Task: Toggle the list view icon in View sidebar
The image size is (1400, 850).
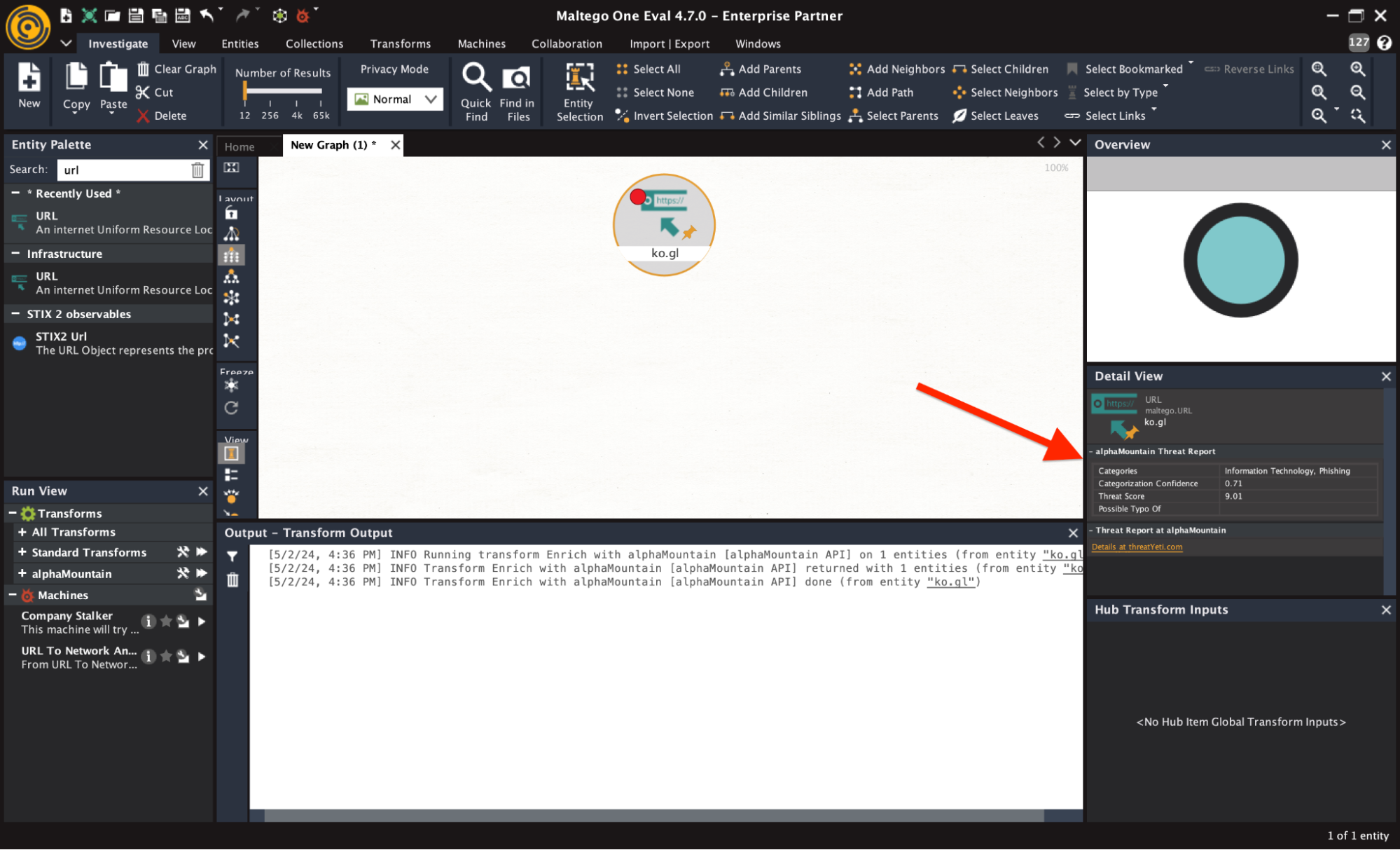Action: coord(231,476)
